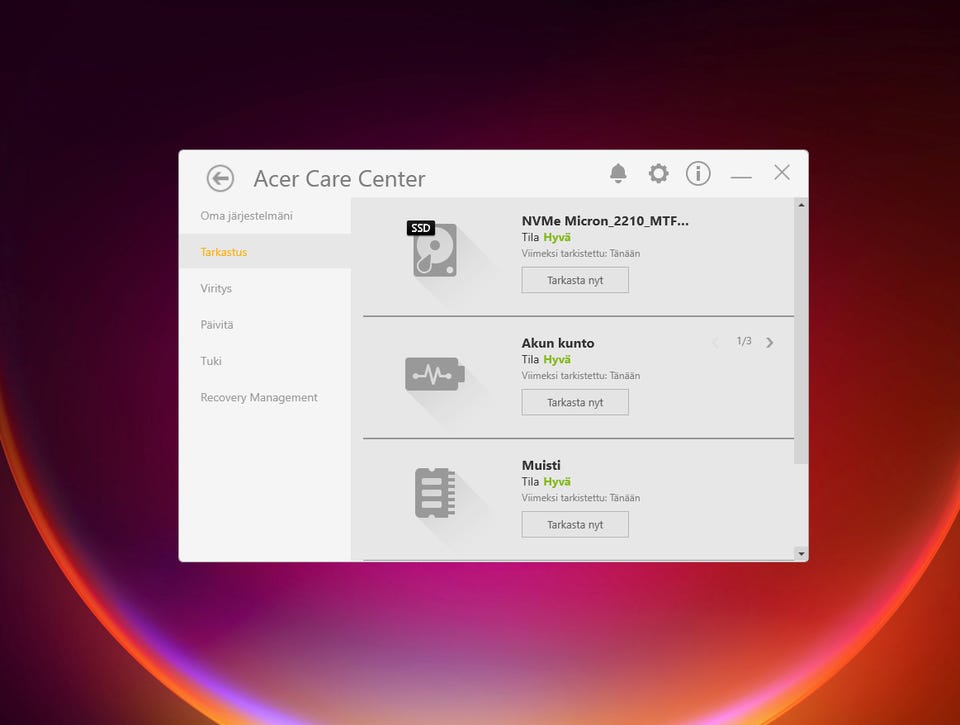Click the Akun kunto heading
The width and height of the screenshot is (960, 725).
click(x=558, y=343)
